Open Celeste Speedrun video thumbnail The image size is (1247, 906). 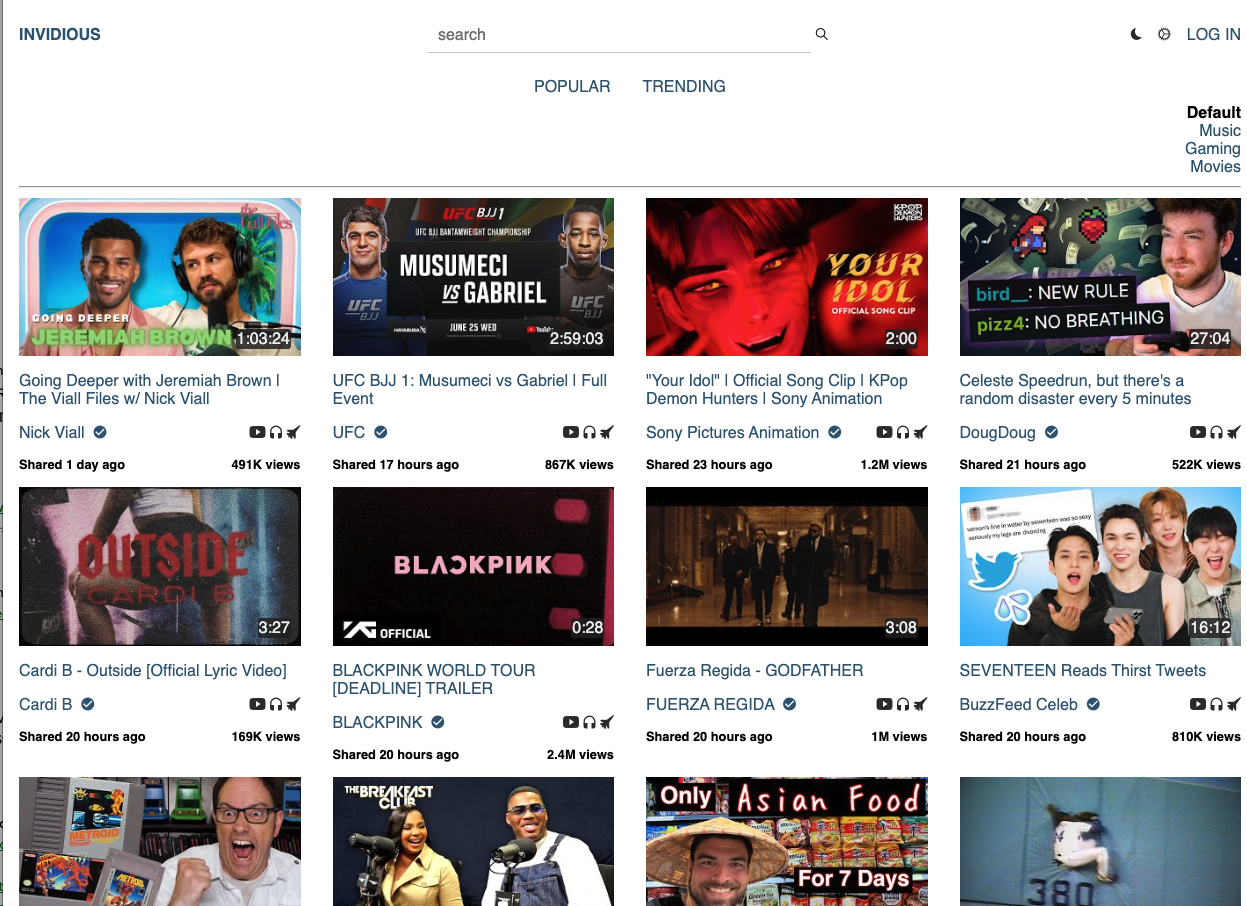tap(1100, 277)
